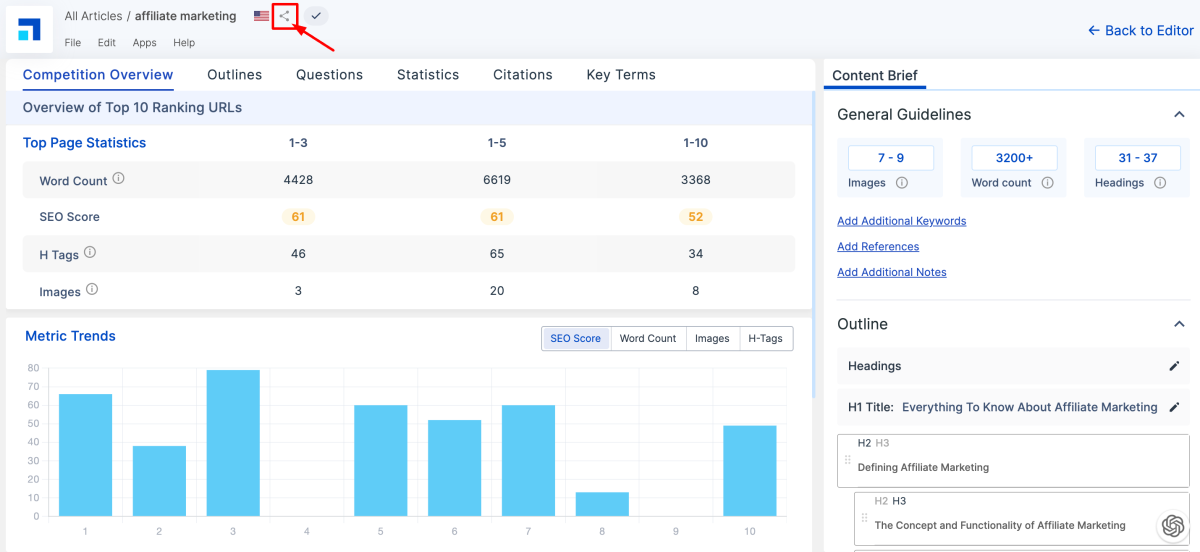This screenshot has height=552, width=1200.
Task: Switch to the Key Terms tab
Action: click(621, 75)
